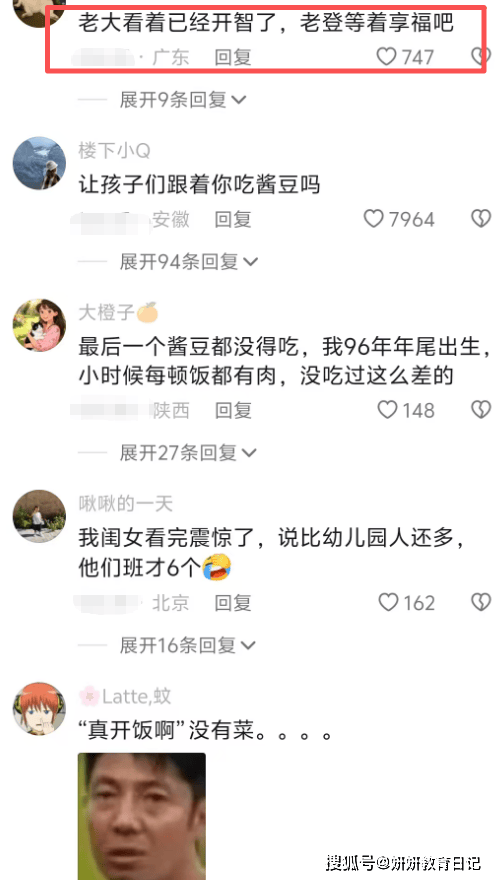Reply to the Shaanxi comment via 回复

(x=233, y=410)
